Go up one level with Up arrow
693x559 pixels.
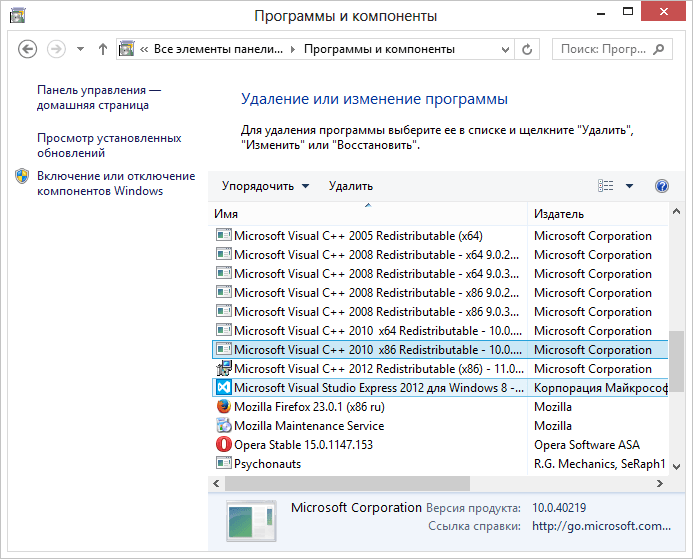point(103,49)
